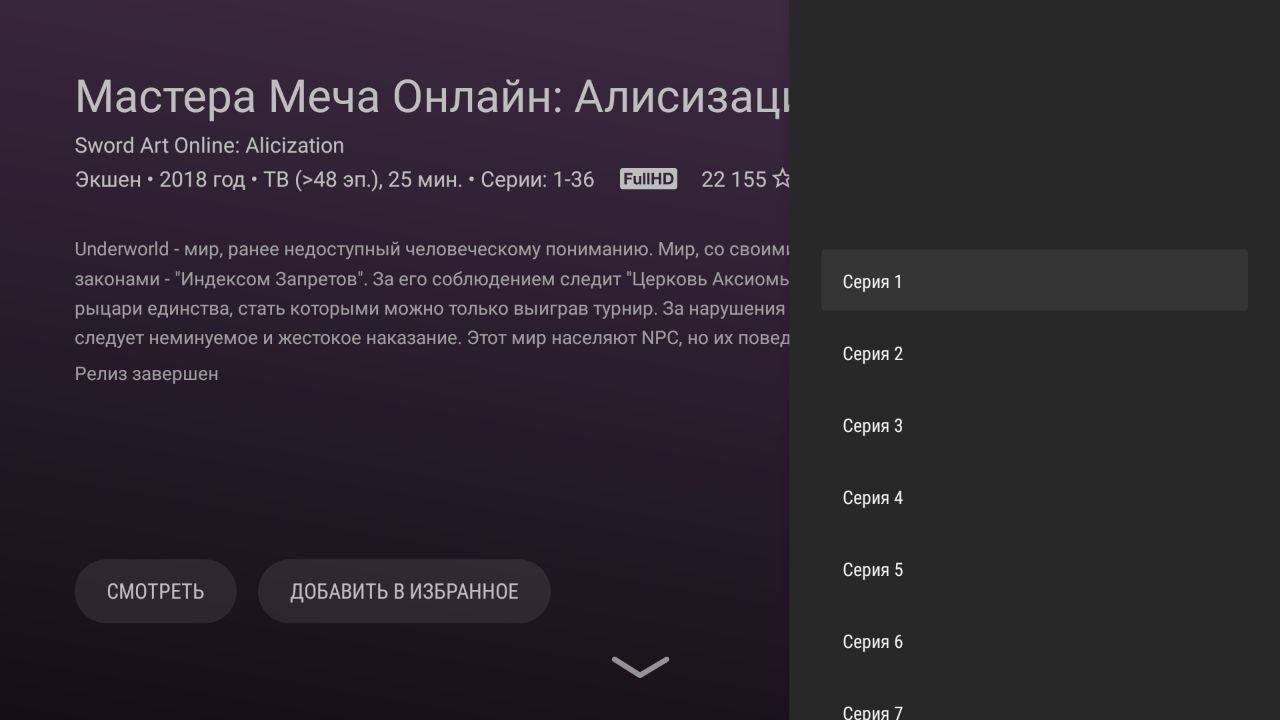Open Серия 4 episode

1034,497
